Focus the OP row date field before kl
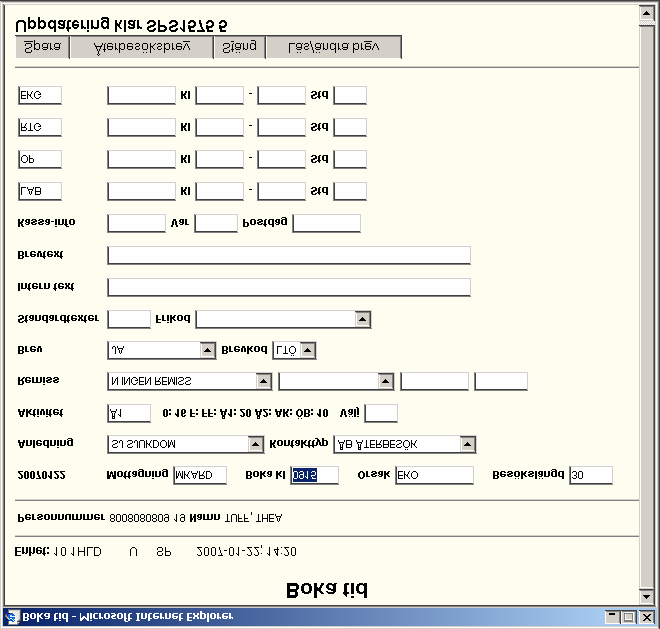 pyautogui.click(x=141, y=159)
